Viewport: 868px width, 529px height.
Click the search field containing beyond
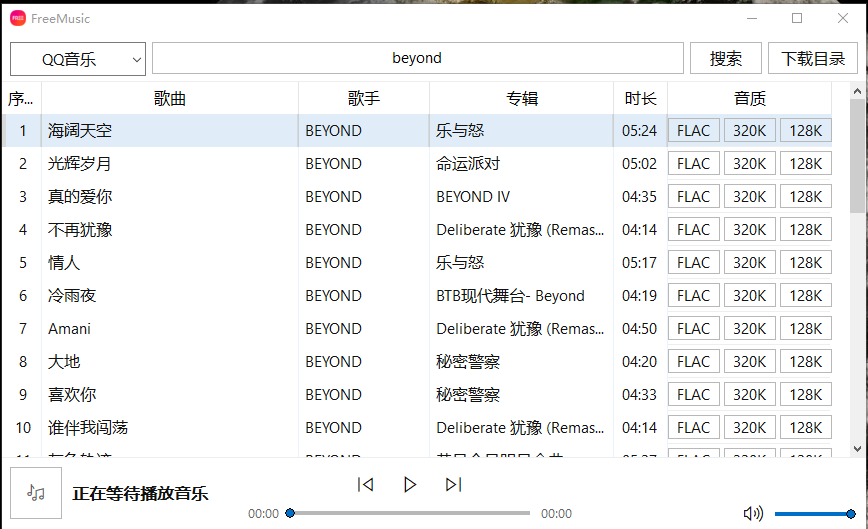click(x=418, y=58)
